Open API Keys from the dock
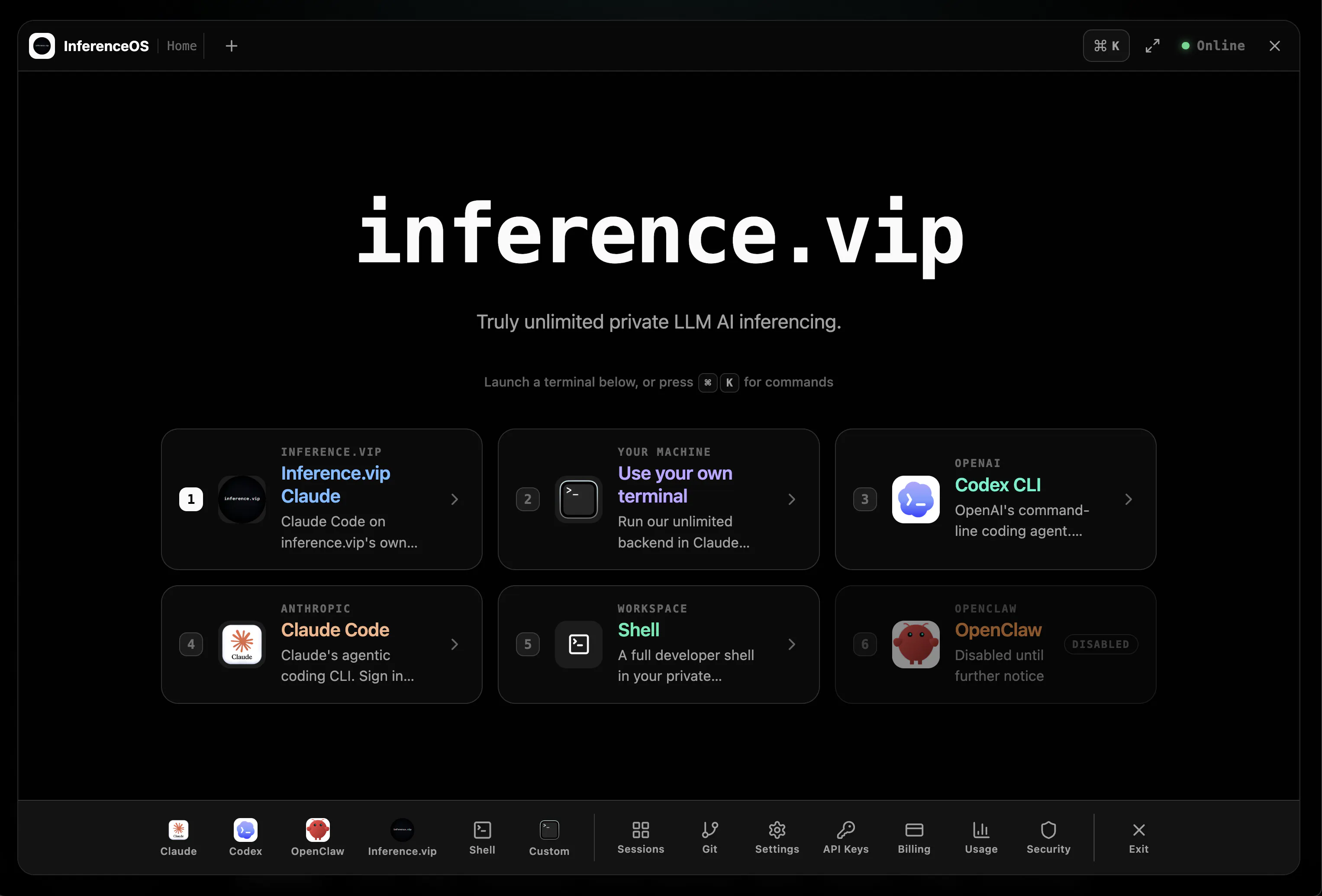The image size is (1322, 896). click(846, 837)
